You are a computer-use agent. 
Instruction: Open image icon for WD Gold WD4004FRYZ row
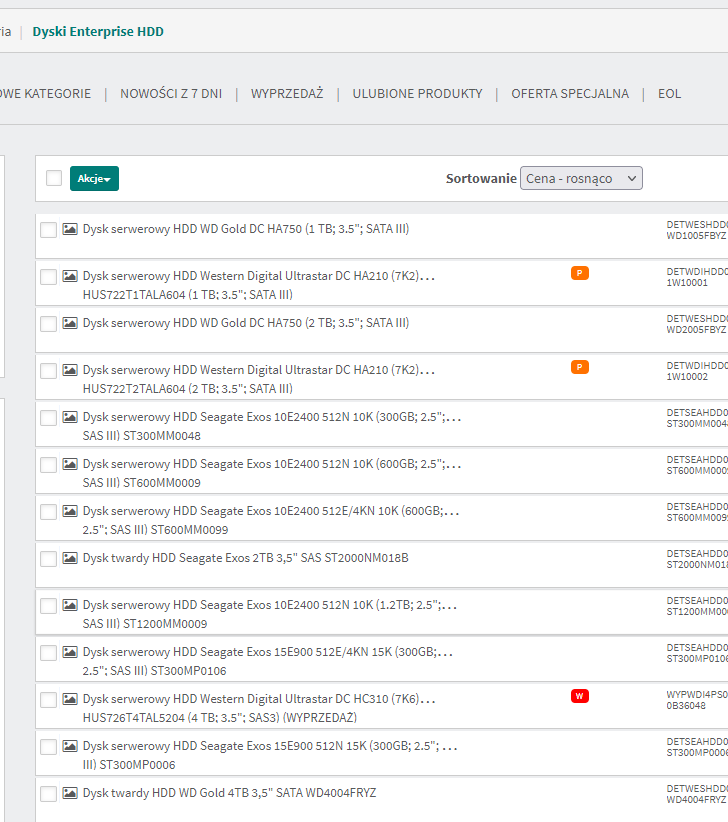[x=70, y=793]
